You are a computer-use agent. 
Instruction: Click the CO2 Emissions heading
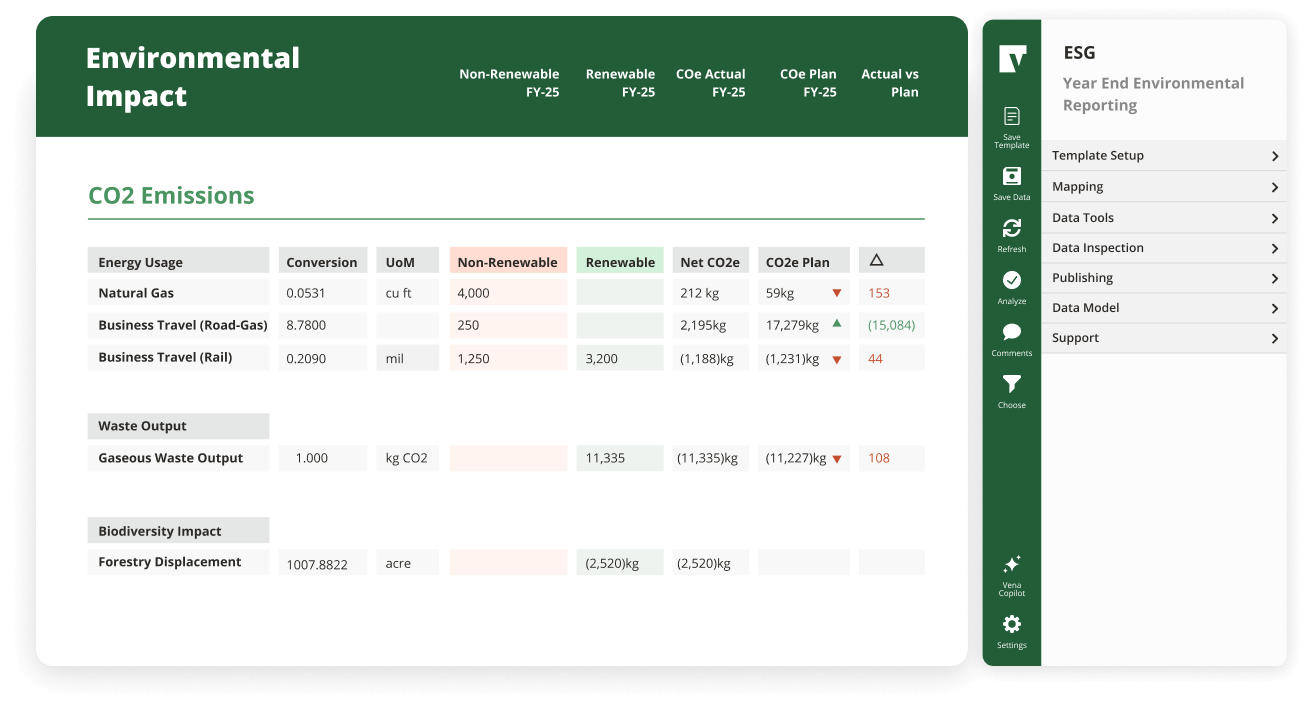(x=171, y=195)
